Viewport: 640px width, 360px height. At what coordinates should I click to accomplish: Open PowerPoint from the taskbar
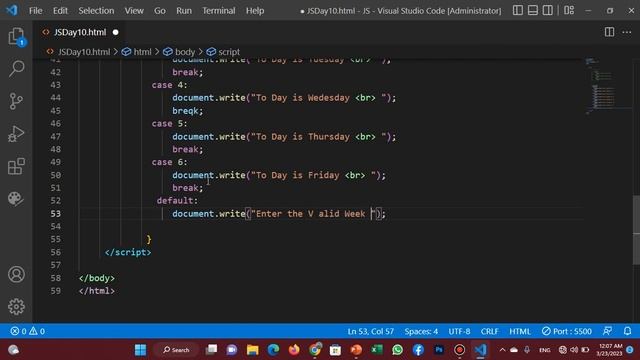coord(356,350)
